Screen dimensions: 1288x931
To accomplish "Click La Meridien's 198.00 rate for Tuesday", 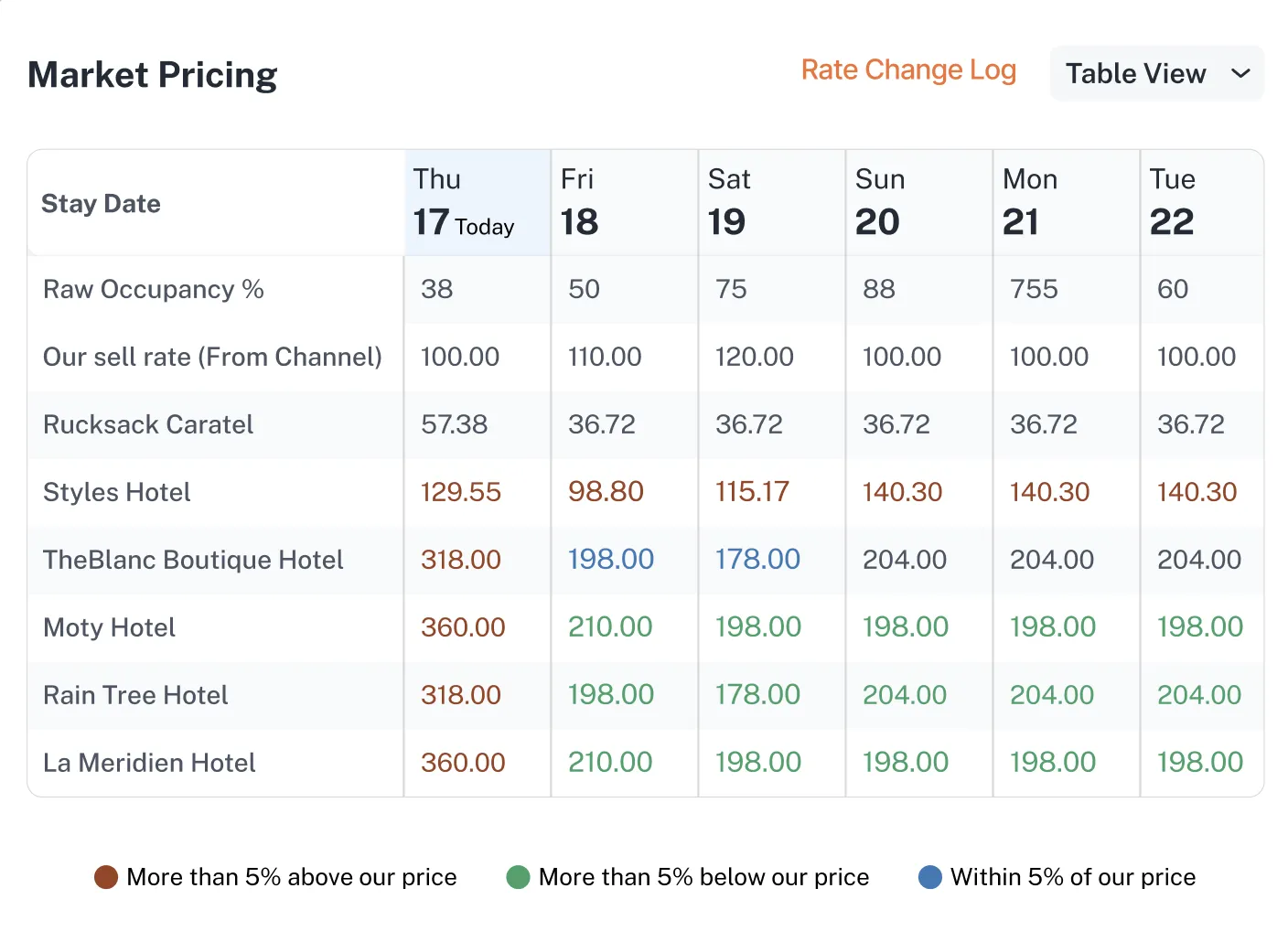I will coord(1198,762).
